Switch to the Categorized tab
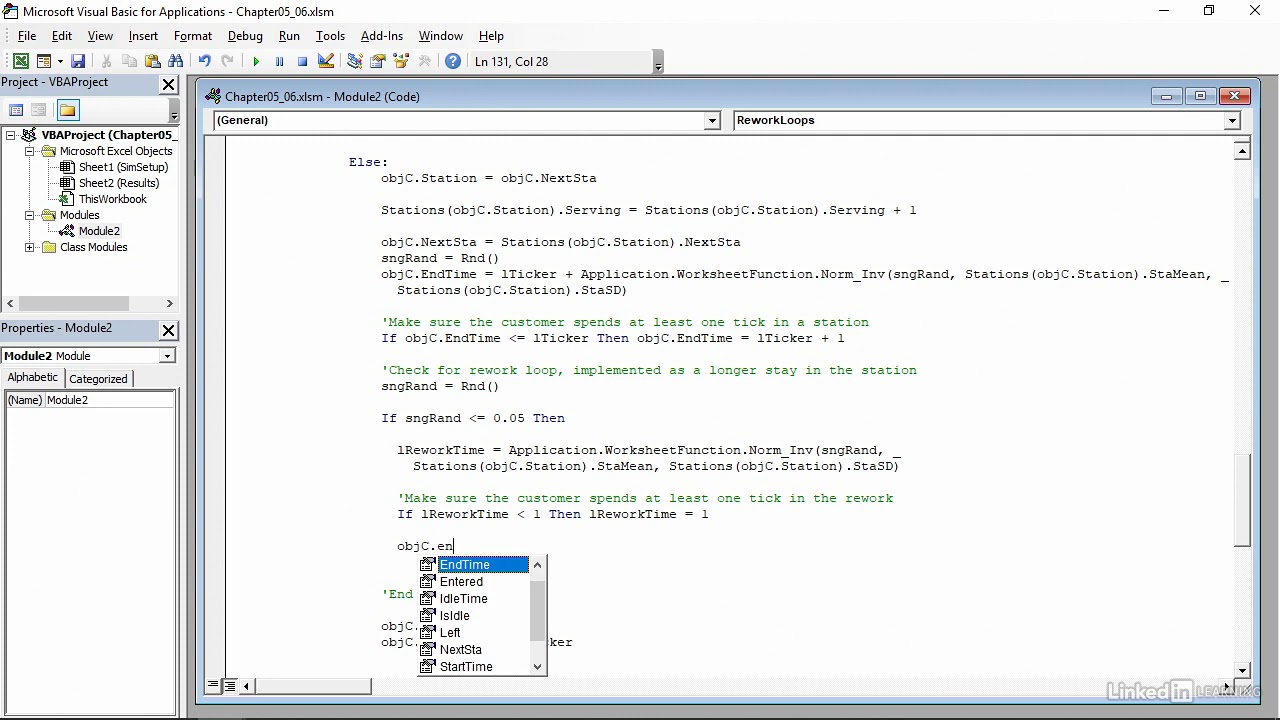Viewport: 1280px width, 720px height. coord(98,379)
